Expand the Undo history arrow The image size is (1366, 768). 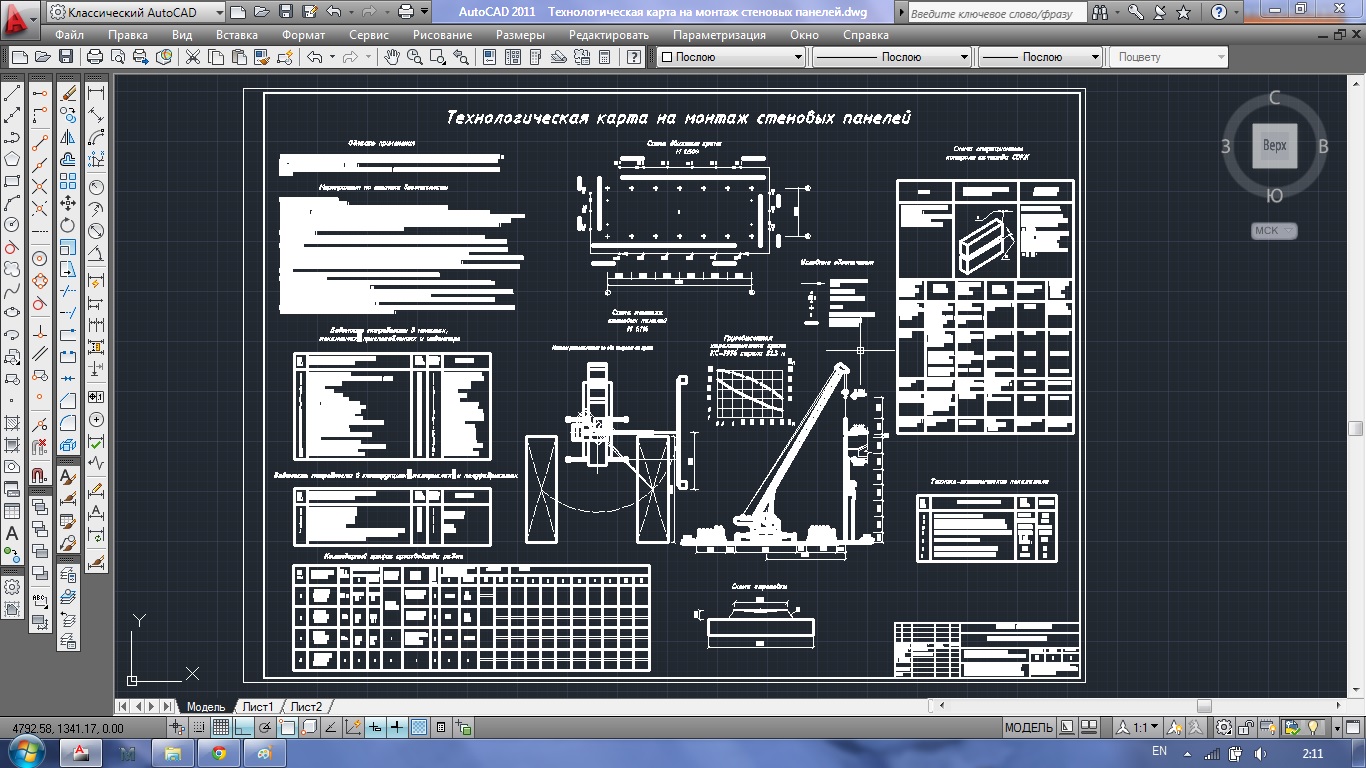332,57
